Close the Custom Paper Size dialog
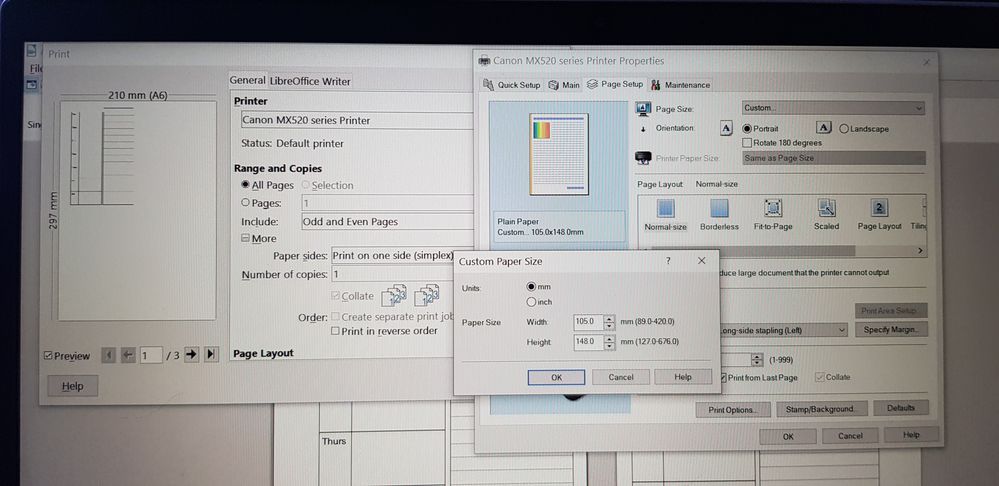The height and width of the screenshot is (486, 999). click(701, 261)
